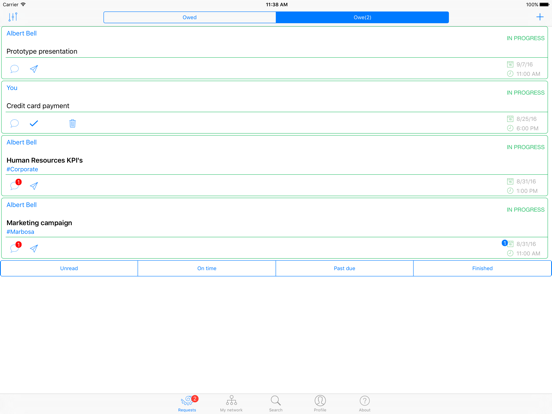Open comments on Marketing campaign
The height and width of the screenshot is (414, 552).
click(x=15, y=247)
